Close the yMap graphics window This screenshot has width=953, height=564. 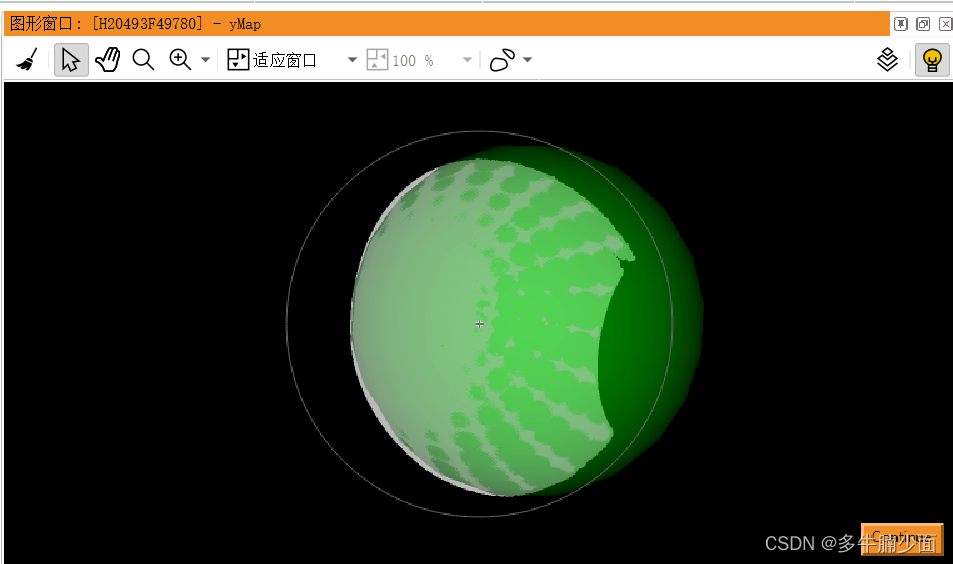click(945, 24)
